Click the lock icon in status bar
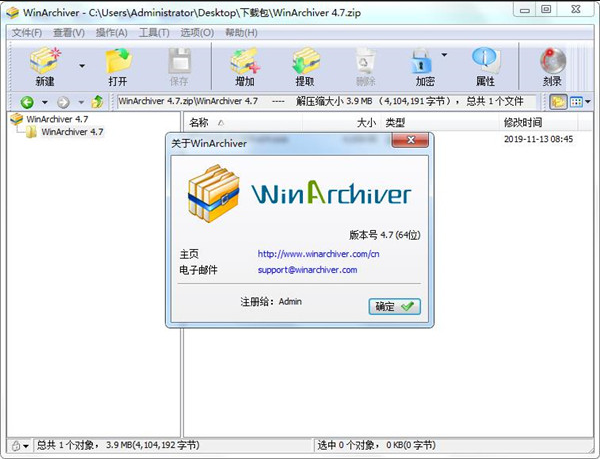600x459 pixels. pos(16,446)
